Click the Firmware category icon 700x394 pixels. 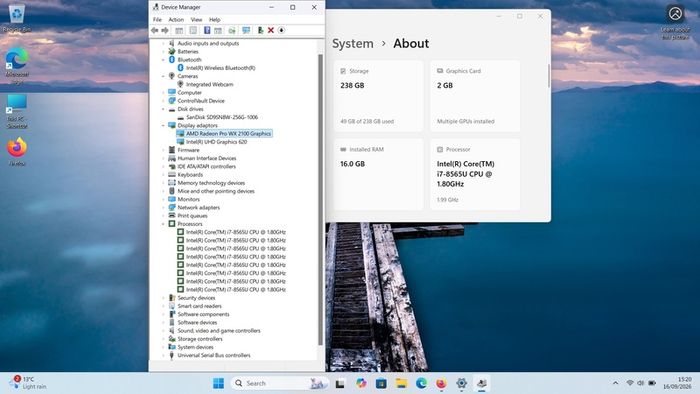pos(172,150)
